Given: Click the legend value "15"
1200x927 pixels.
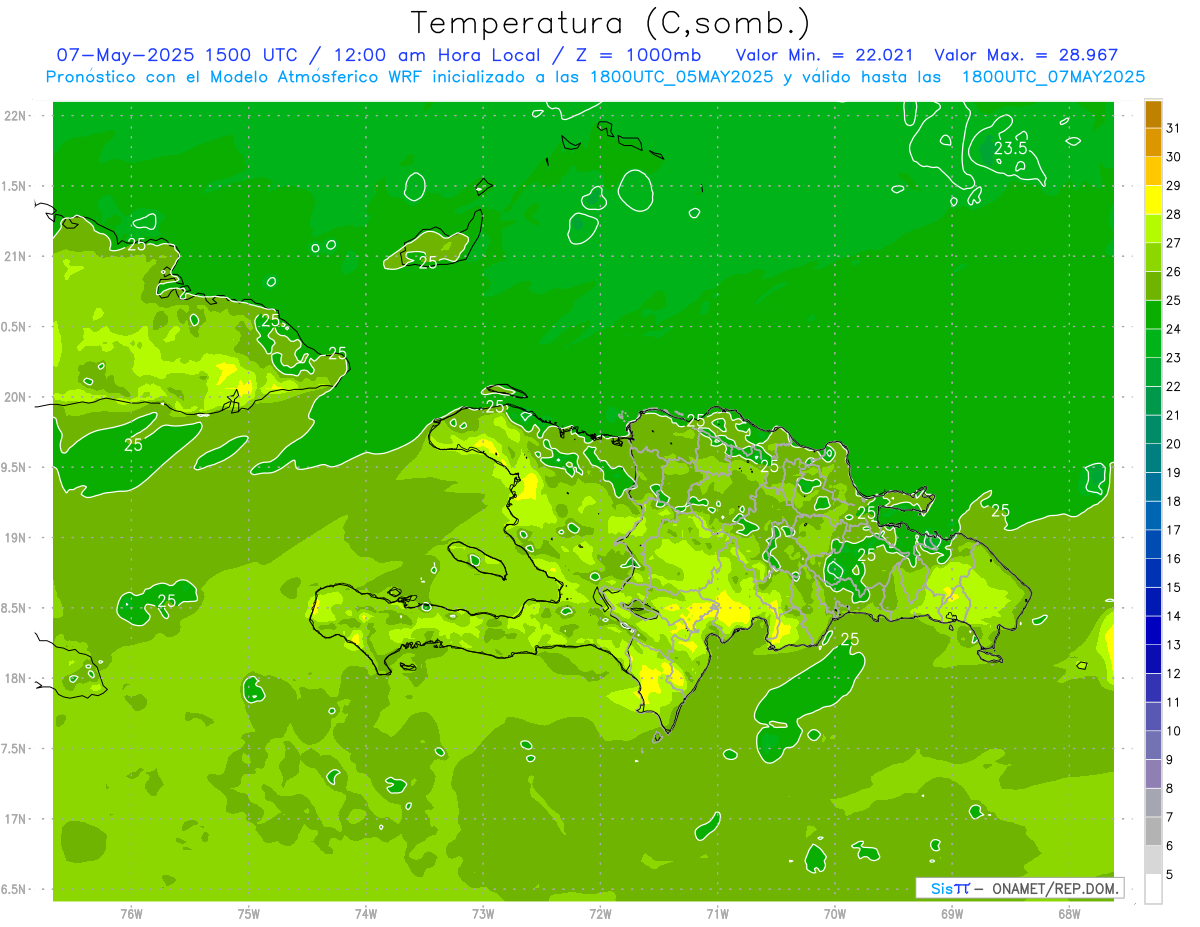Looking at the screenshot, I should pos(1173,587).
